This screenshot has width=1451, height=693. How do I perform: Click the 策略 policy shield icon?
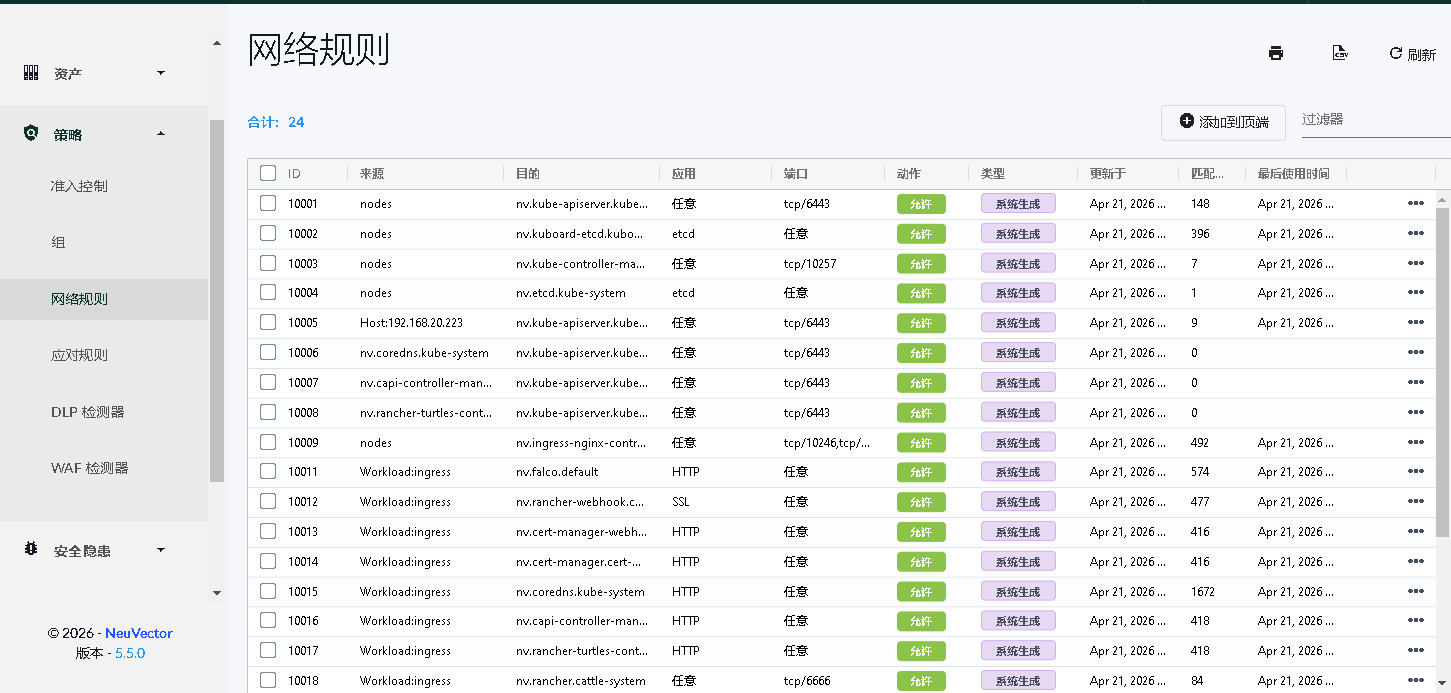[31, 134]
